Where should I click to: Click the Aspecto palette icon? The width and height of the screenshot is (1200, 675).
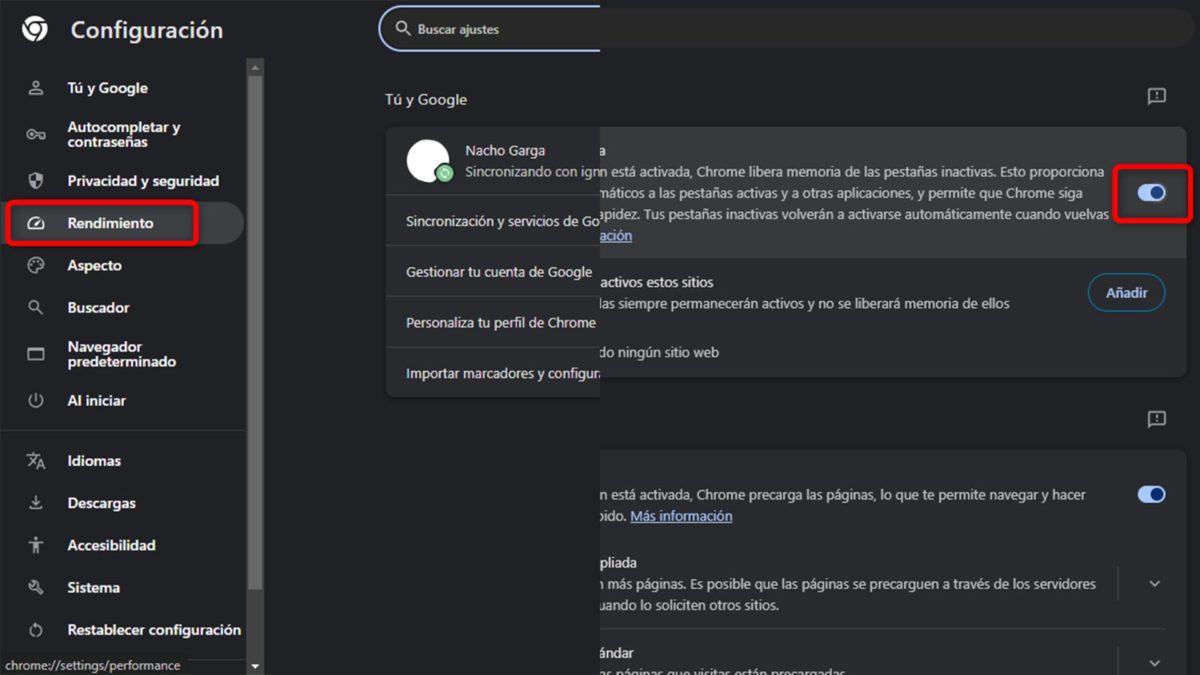pos(36,265)
